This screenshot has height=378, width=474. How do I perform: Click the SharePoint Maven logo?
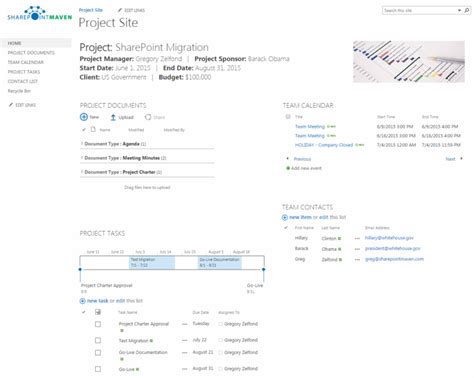pos(40,14)
